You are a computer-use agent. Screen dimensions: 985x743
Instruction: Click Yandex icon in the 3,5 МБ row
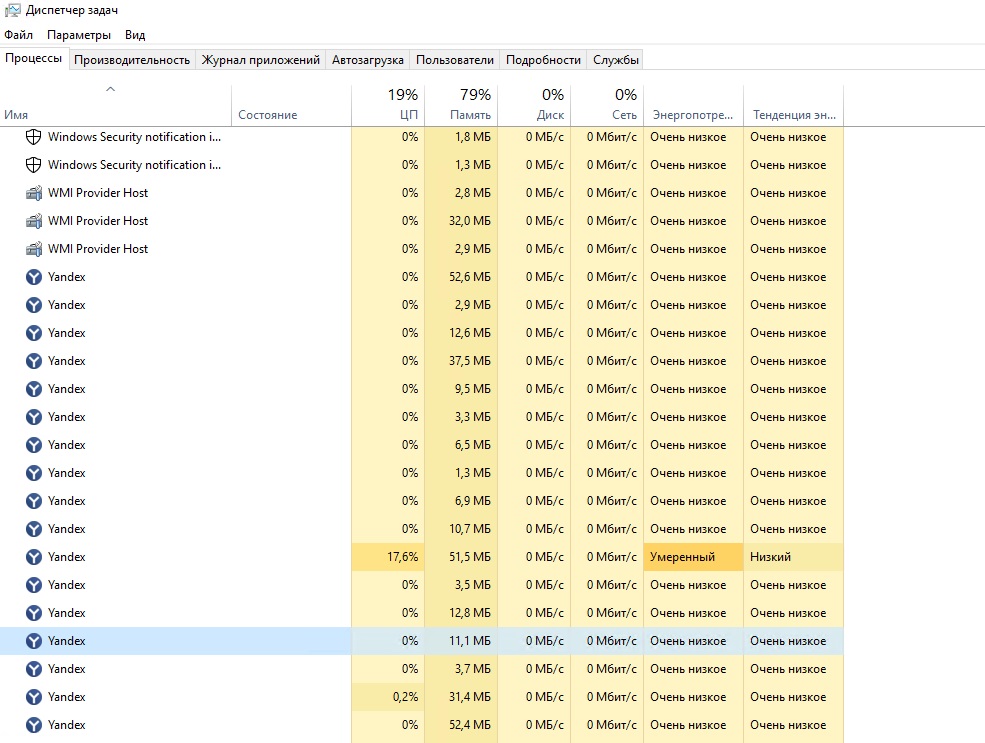click(33, 585)
